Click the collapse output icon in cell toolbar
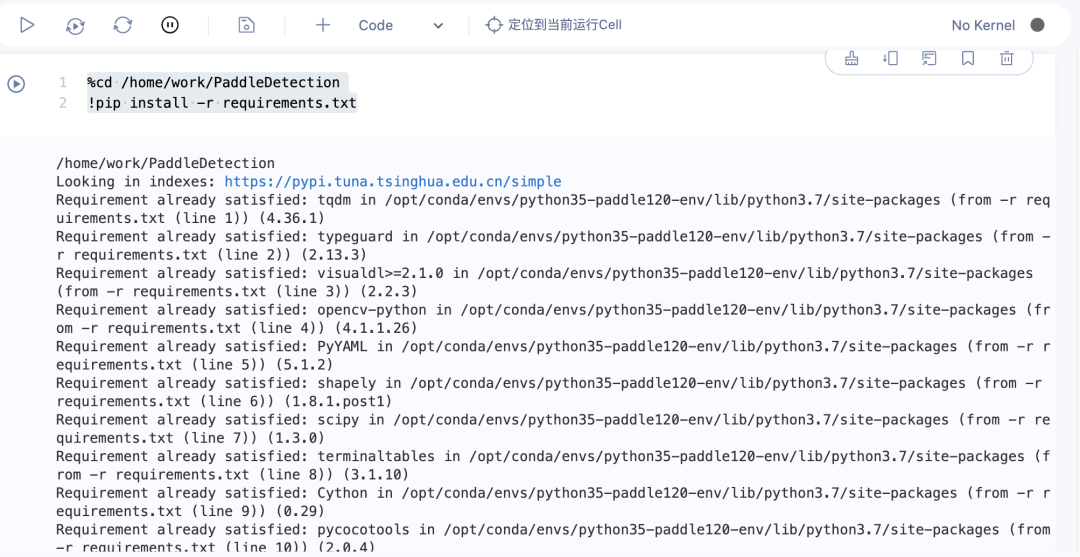 pyautogui.click(x=929, y=59)
